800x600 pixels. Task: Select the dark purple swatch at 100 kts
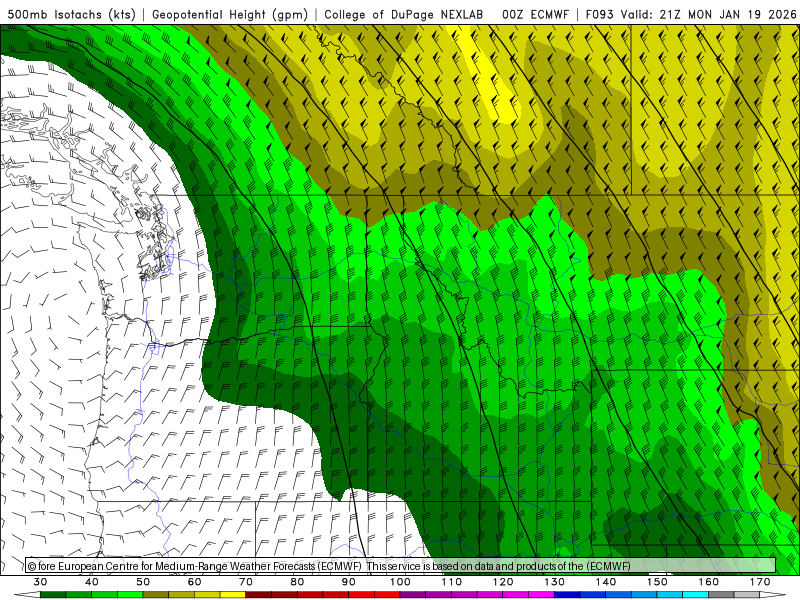pyautogui.click(x=413, y=595)
